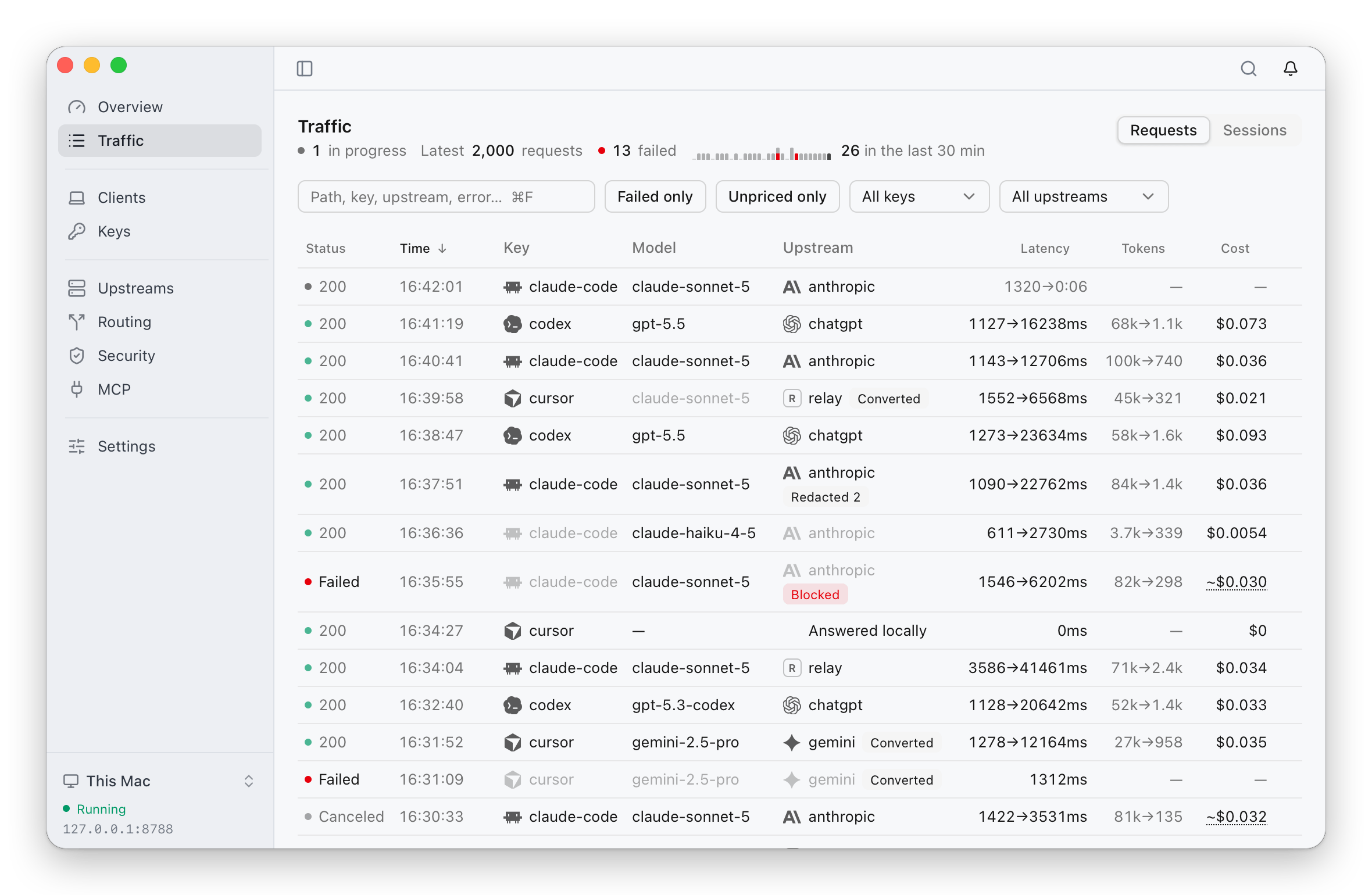Image resolution: width=1372 pixels, height=895 pixels.
Task: Click the 127.0.0.1:8788 address
Action: click(118, 829)
